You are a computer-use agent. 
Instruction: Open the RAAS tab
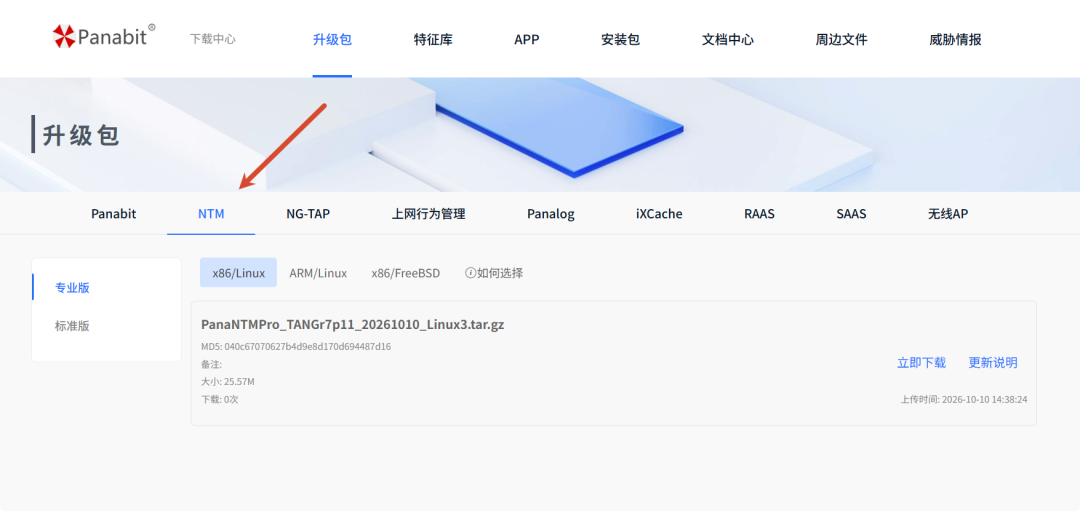[759, 214]
